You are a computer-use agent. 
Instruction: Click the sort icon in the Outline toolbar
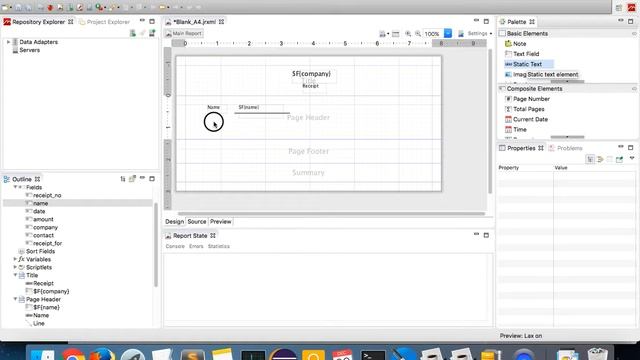coord(122,179)
